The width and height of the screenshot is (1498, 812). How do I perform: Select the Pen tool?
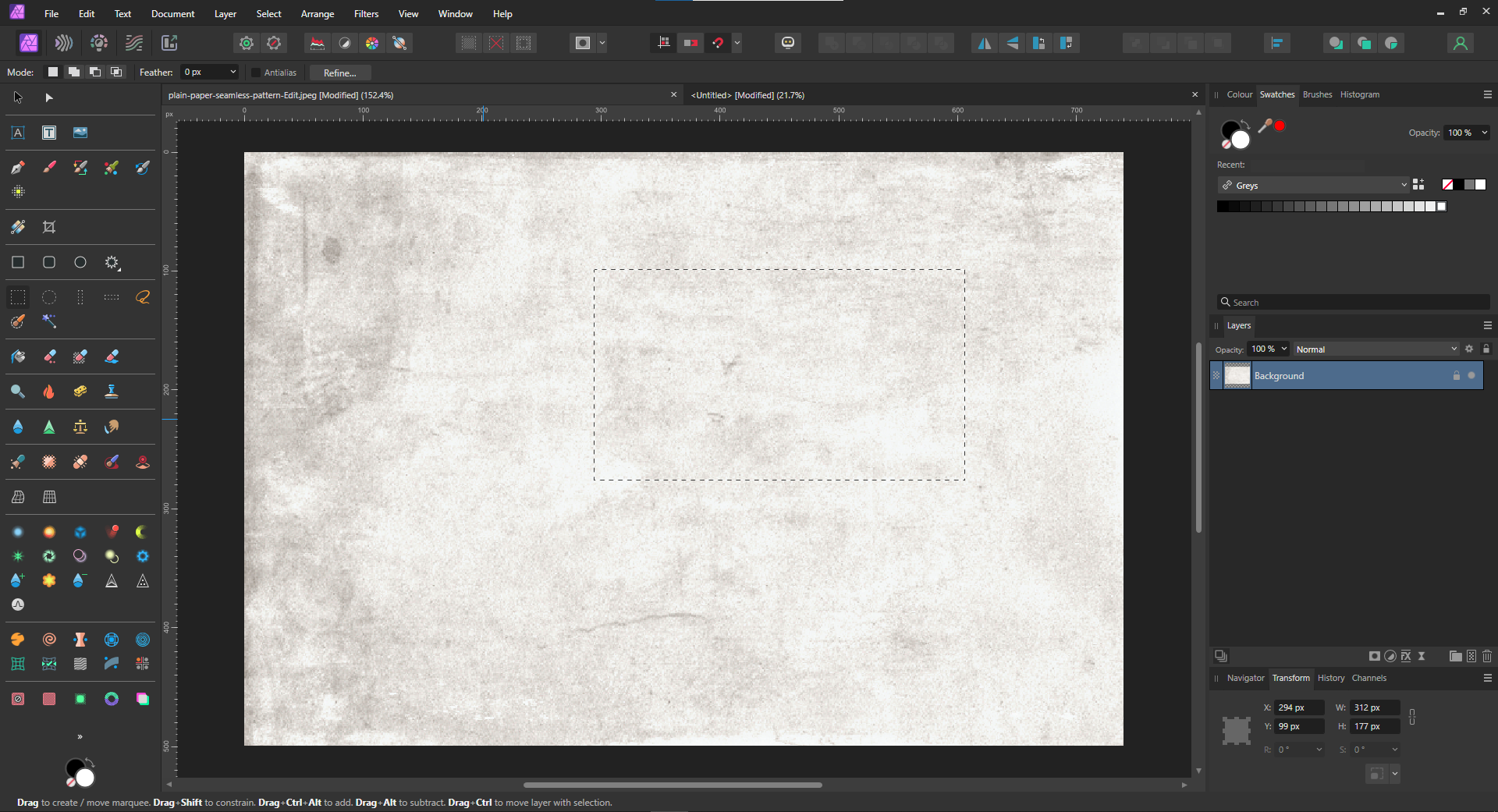point(18,167)
